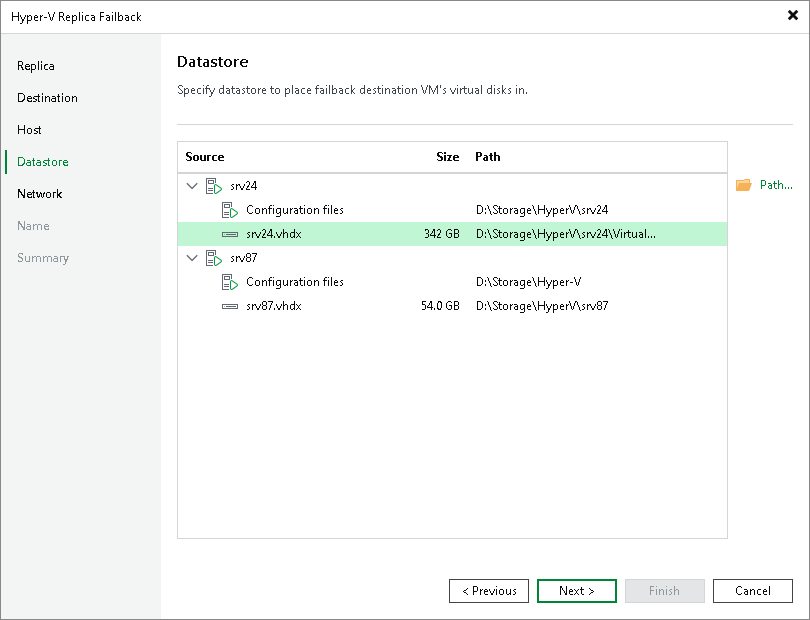Click the folder icon beside Path...
810x620 pixels.
coord(744,185)
